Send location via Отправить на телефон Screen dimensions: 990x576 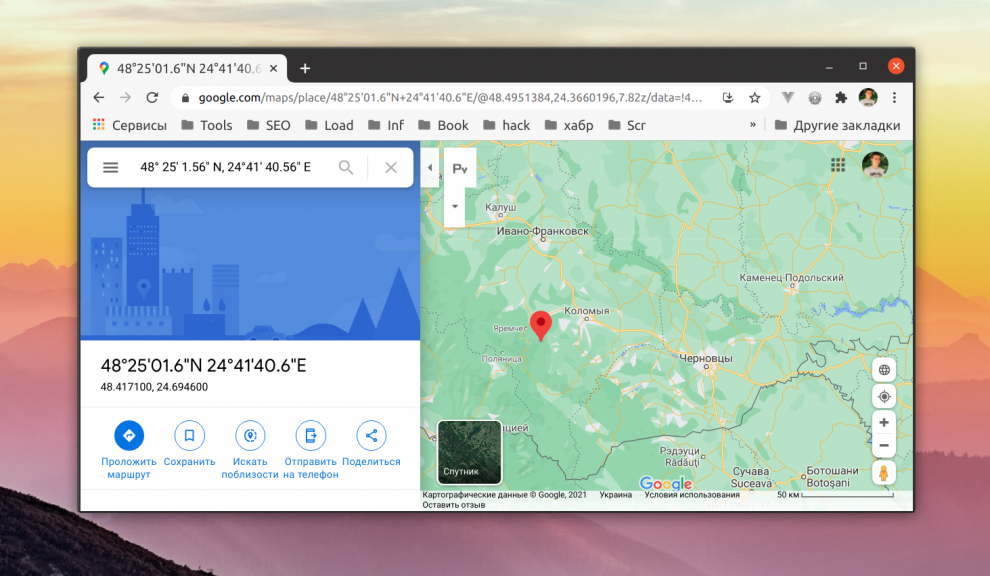tap(311, 435)
